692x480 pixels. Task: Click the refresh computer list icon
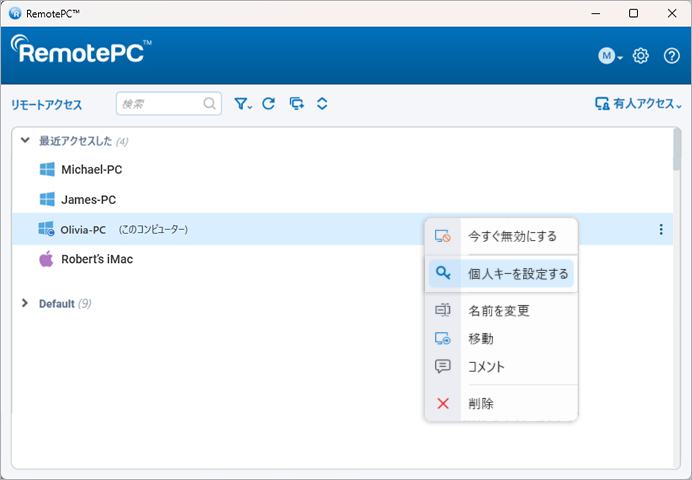click(x=268, y=104)
